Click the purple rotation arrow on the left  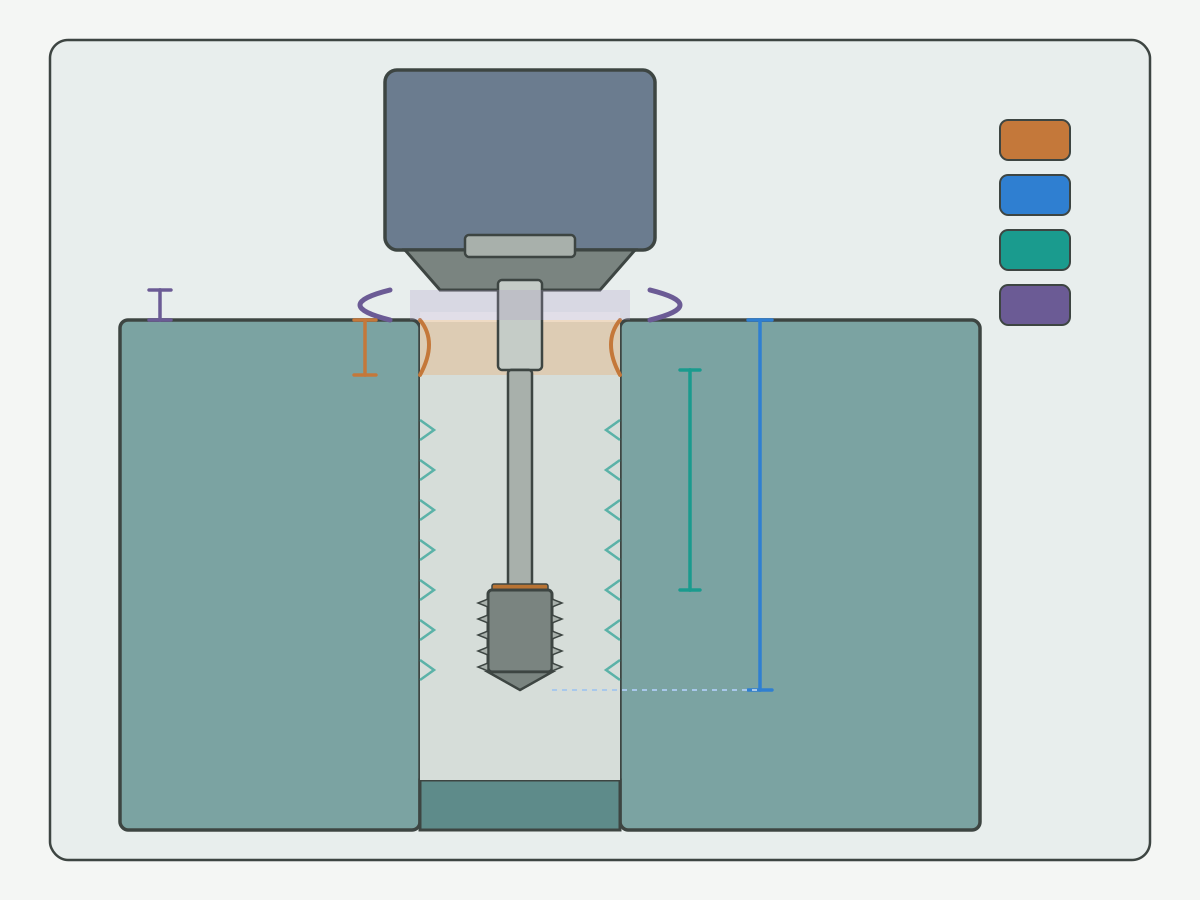pyautogui.click(x=375, y=305)
